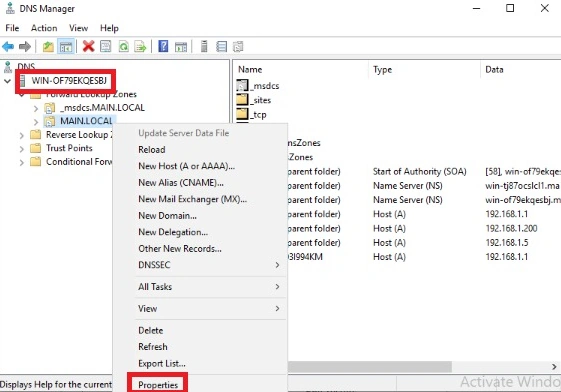
Task: Click the horizontal scrollbar thumb in list
Action: (370, 367)
